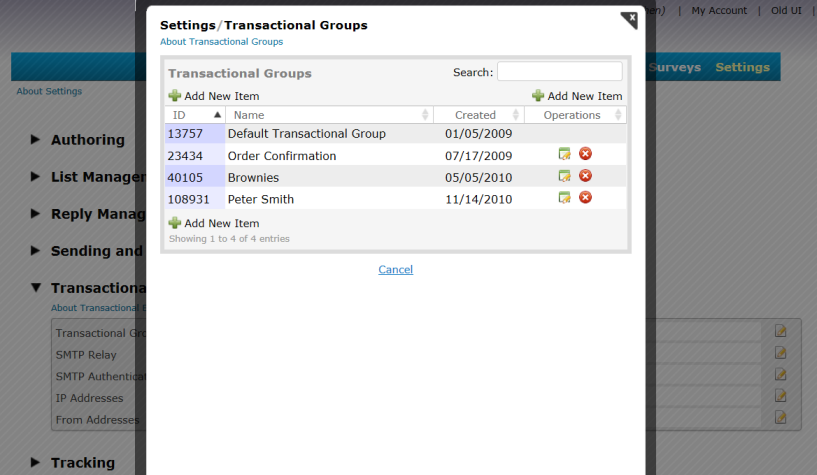Edit the Peter Smith group
The image size is (817, 475).
pos(565,198)
